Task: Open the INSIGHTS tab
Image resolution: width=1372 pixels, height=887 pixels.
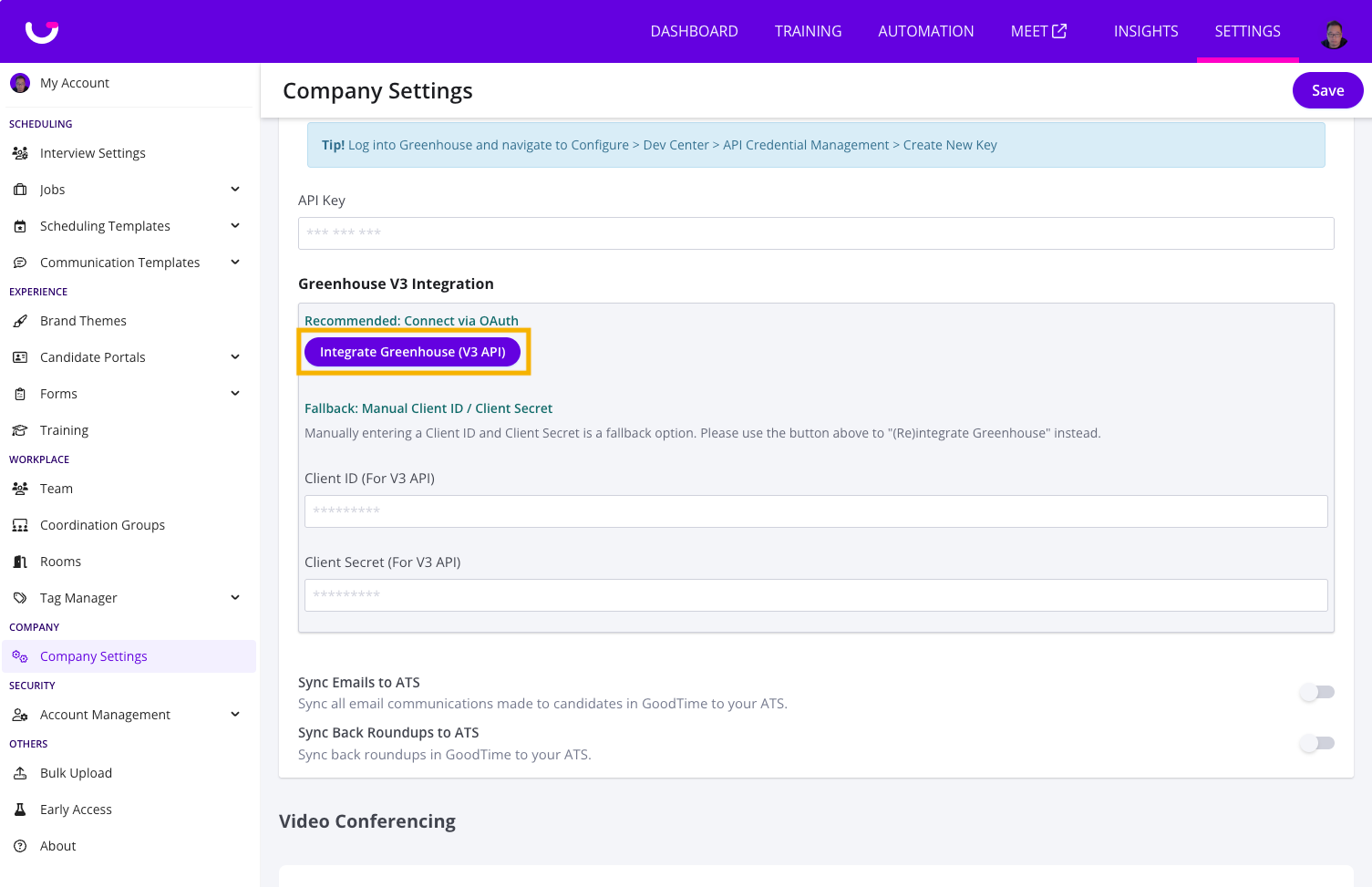Action: coord(1146,31)
